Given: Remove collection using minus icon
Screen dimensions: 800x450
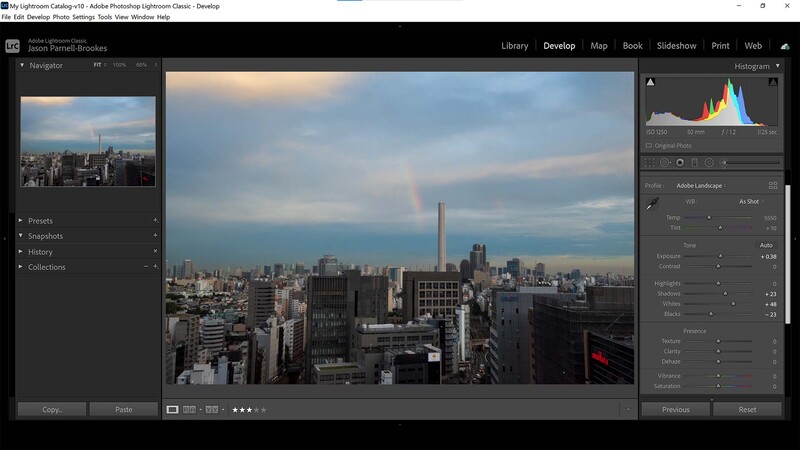Looking at the screenshot, I should coord(146,267).
